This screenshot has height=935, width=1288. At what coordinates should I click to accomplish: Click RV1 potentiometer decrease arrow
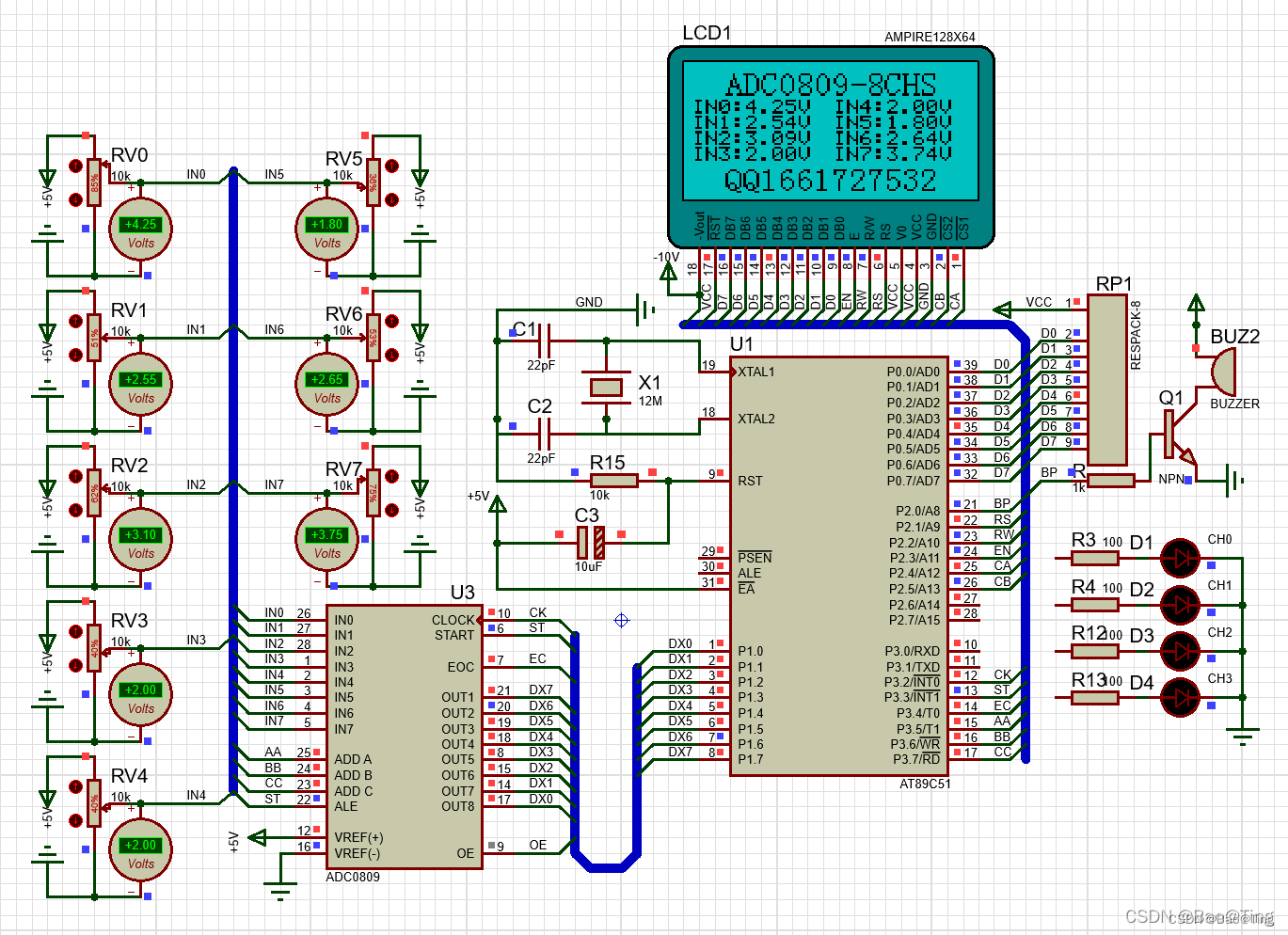pyautogui.click(x=75, y=355)
